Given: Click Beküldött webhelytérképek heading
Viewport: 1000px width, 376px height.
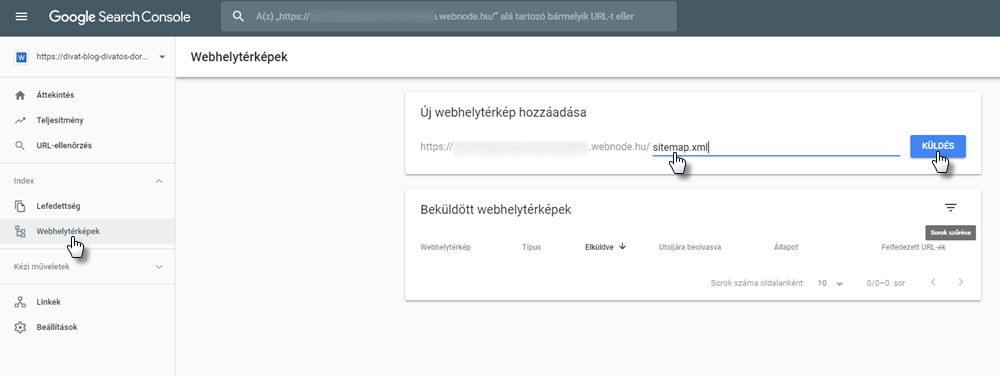Looking at the screenshot, I should 496,209.
